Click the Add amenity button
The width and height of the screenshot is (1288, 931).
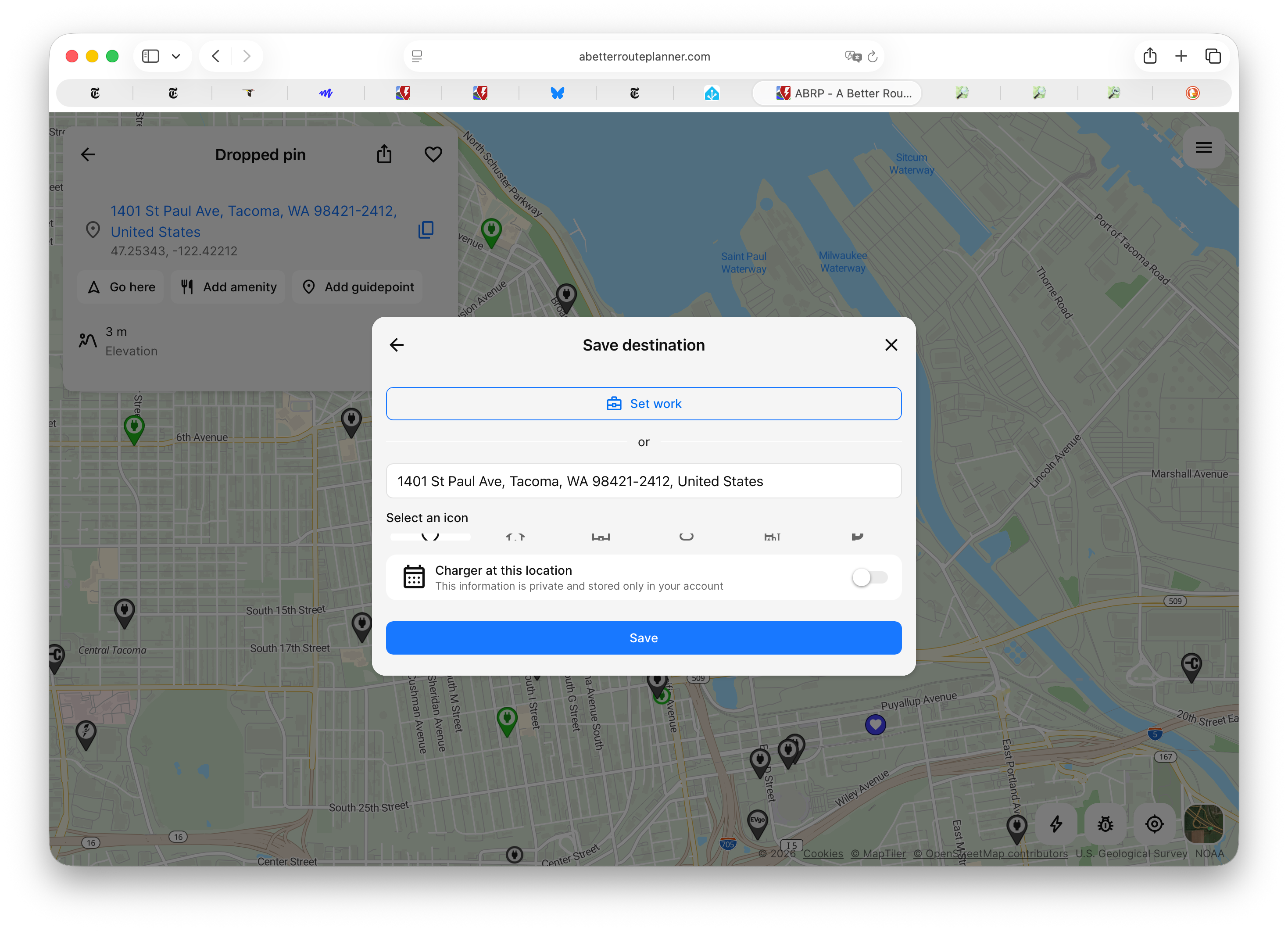click(x=228, y=287)
